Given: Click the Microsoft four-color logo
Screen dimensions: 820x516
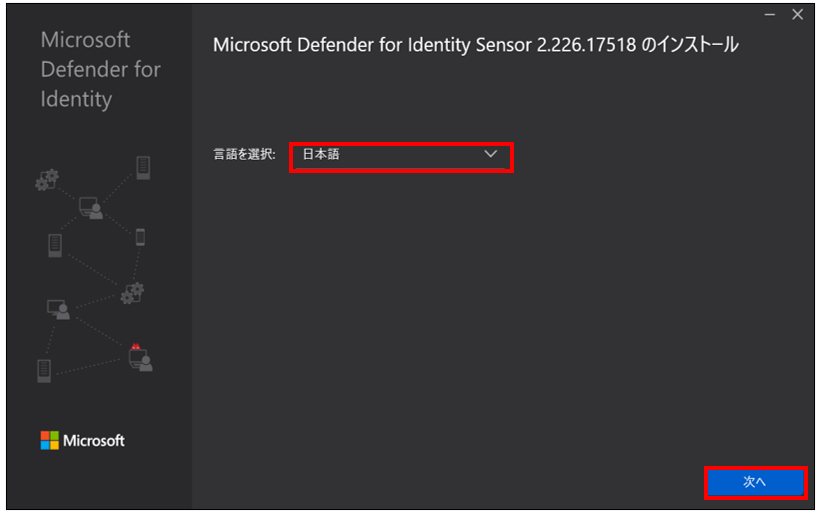Looking at the screenshot, I should [50, 440].
